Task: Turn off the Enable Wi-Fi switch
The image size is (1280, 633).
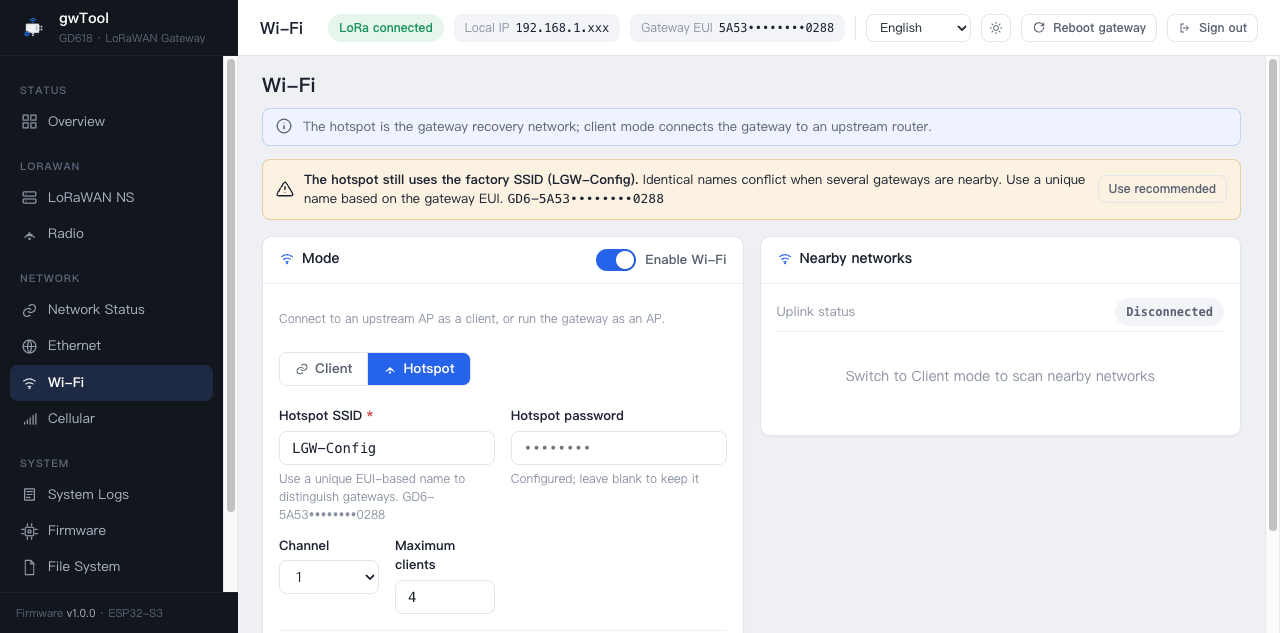Action: pyautogui.click(x=616, y=260)
